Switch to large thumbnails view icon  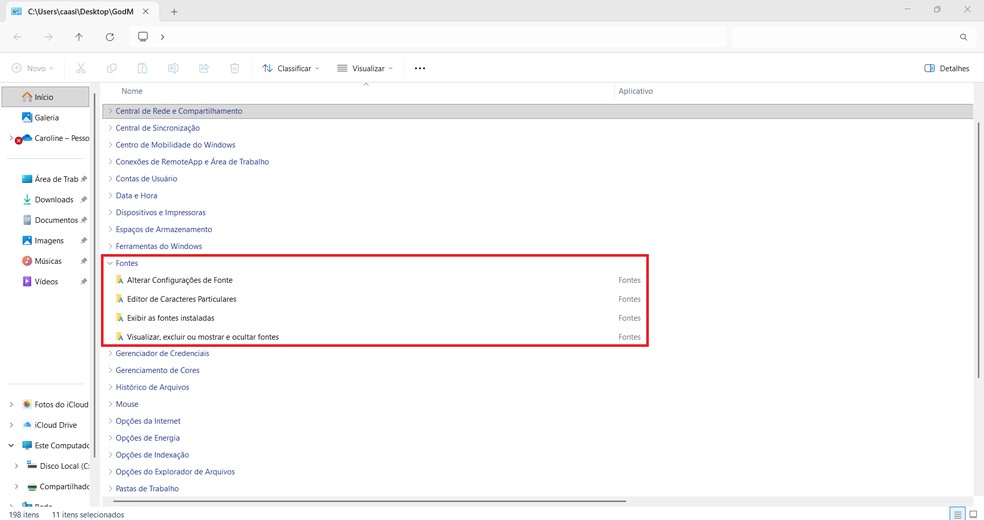(973, 514)
